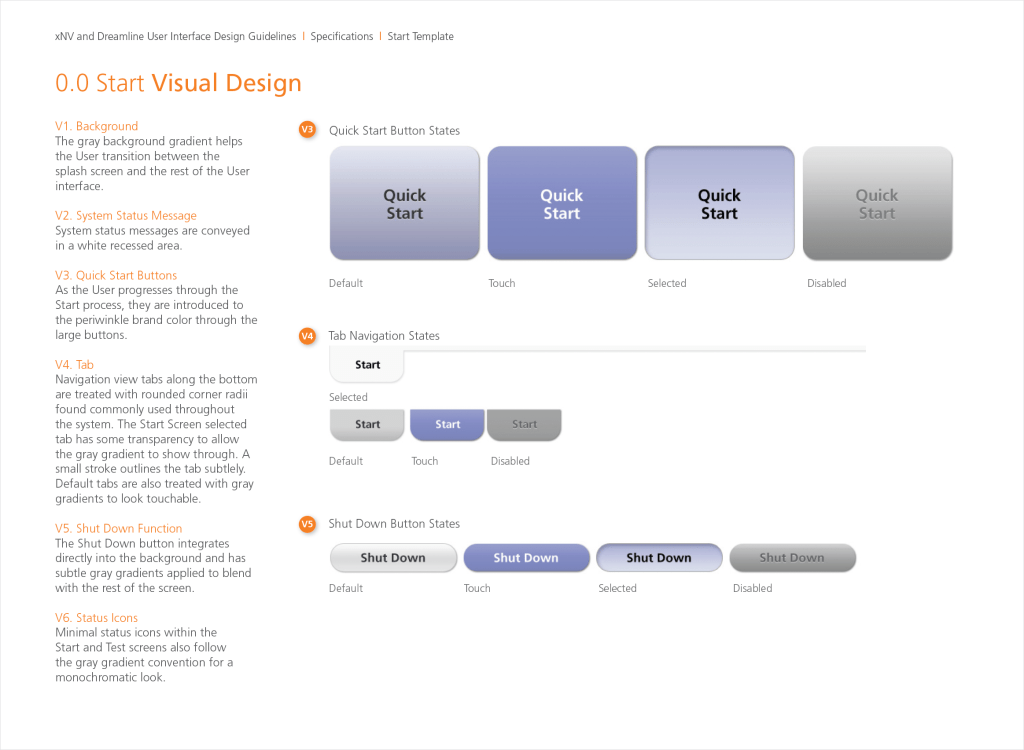Click Start Template in the breadcrumb
1024x750 pixels.
(x=420, y=36)
